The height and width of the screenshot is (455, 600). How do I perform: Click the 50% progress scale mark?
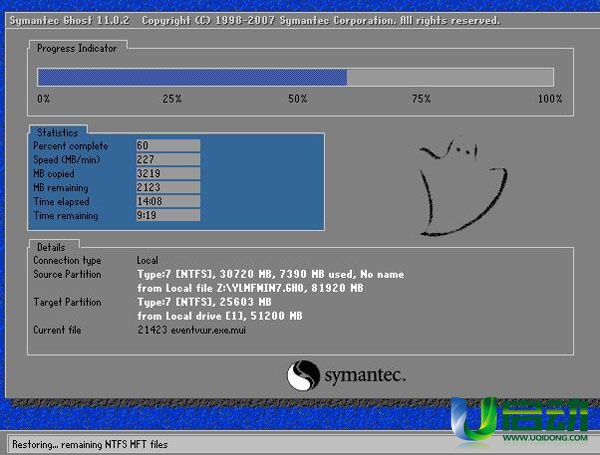pos(298,99)
